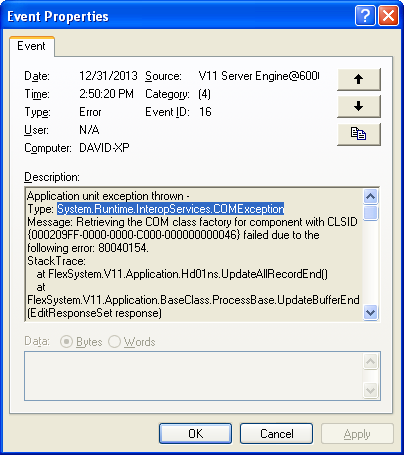
Task: Copy event details to clipboard
Action: pos(359,134)
